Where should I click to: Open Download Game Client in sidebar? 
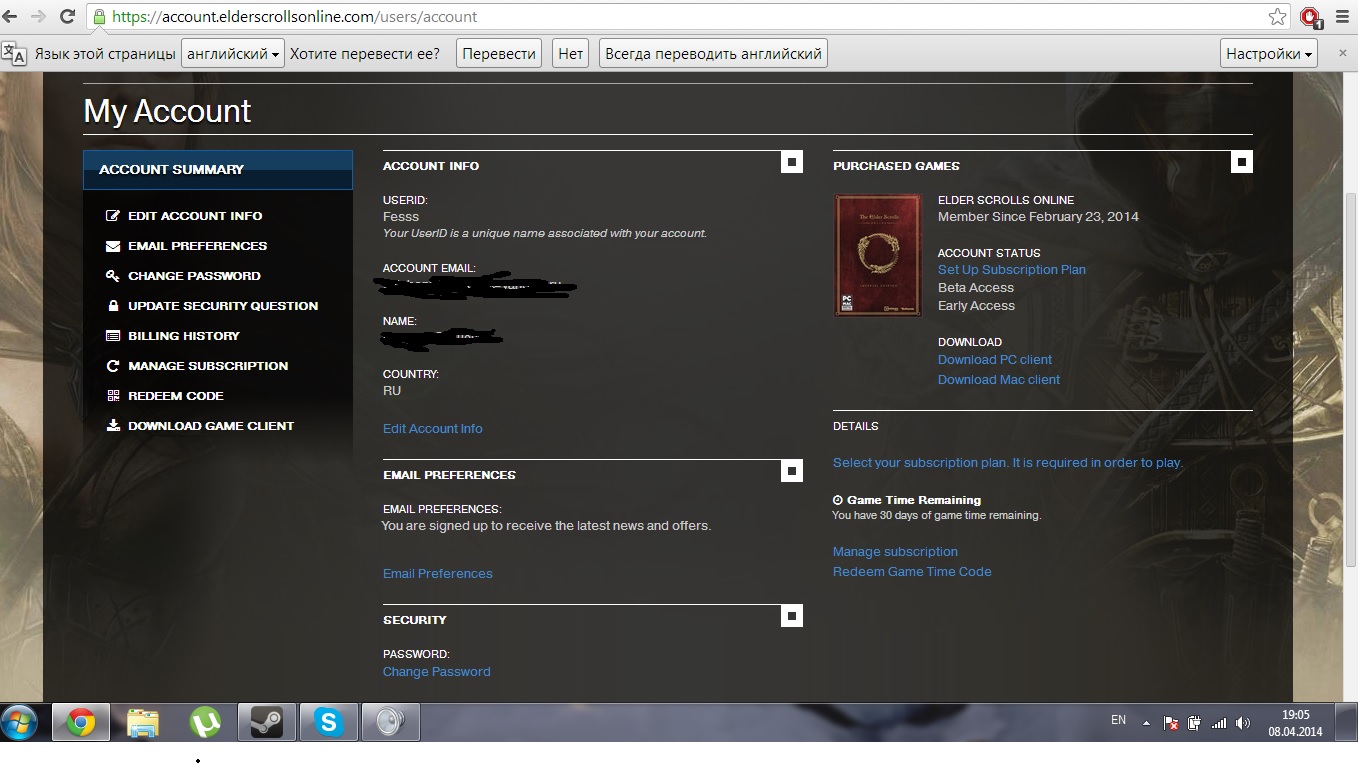point(211,426)
